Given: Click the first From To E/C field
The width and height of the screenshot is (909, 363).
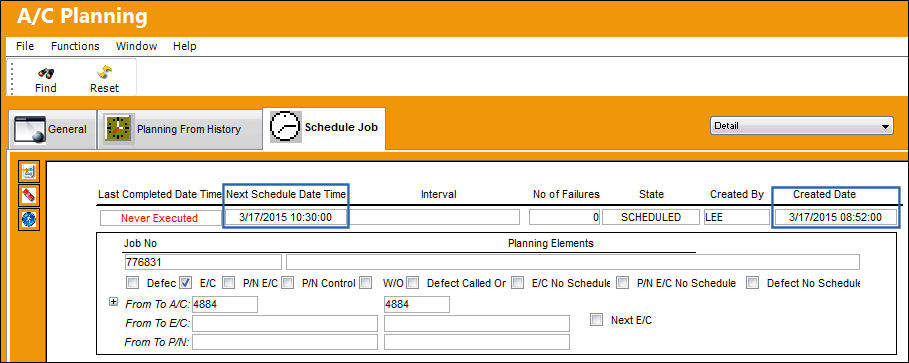Looking at the screenshot, I should [285, 324].
